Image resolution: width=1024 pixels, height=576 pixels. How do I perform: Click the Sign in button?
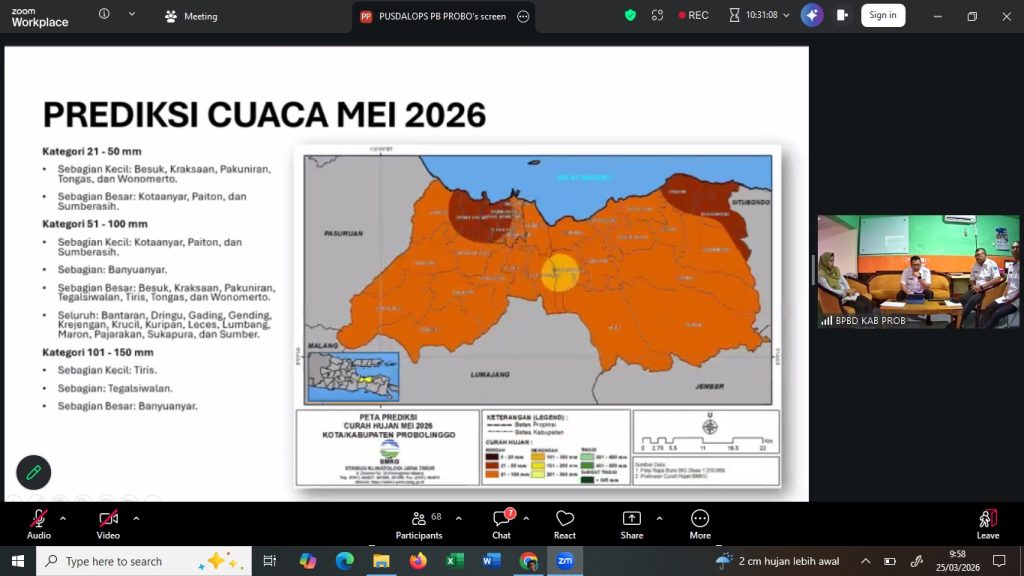(882, 15)
